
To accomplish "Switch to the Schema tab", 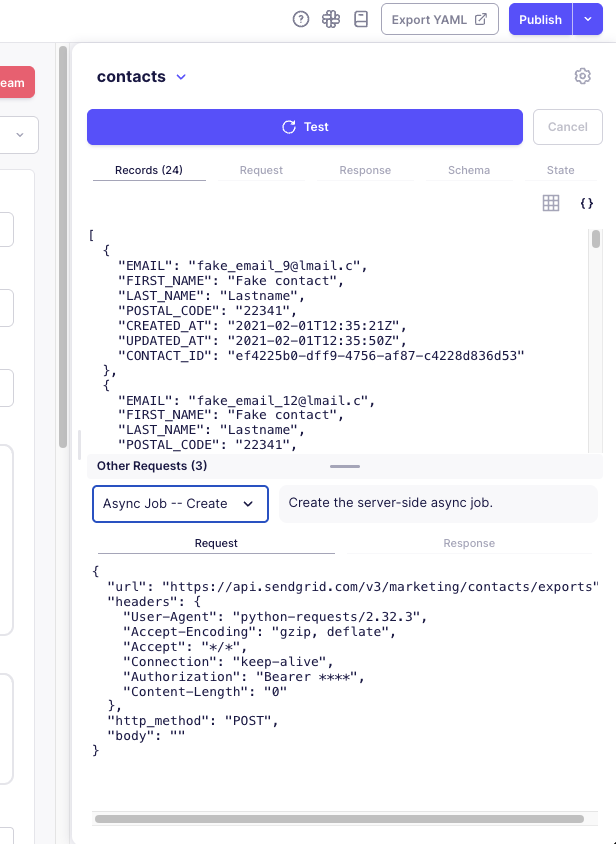I will coord(469,170).
